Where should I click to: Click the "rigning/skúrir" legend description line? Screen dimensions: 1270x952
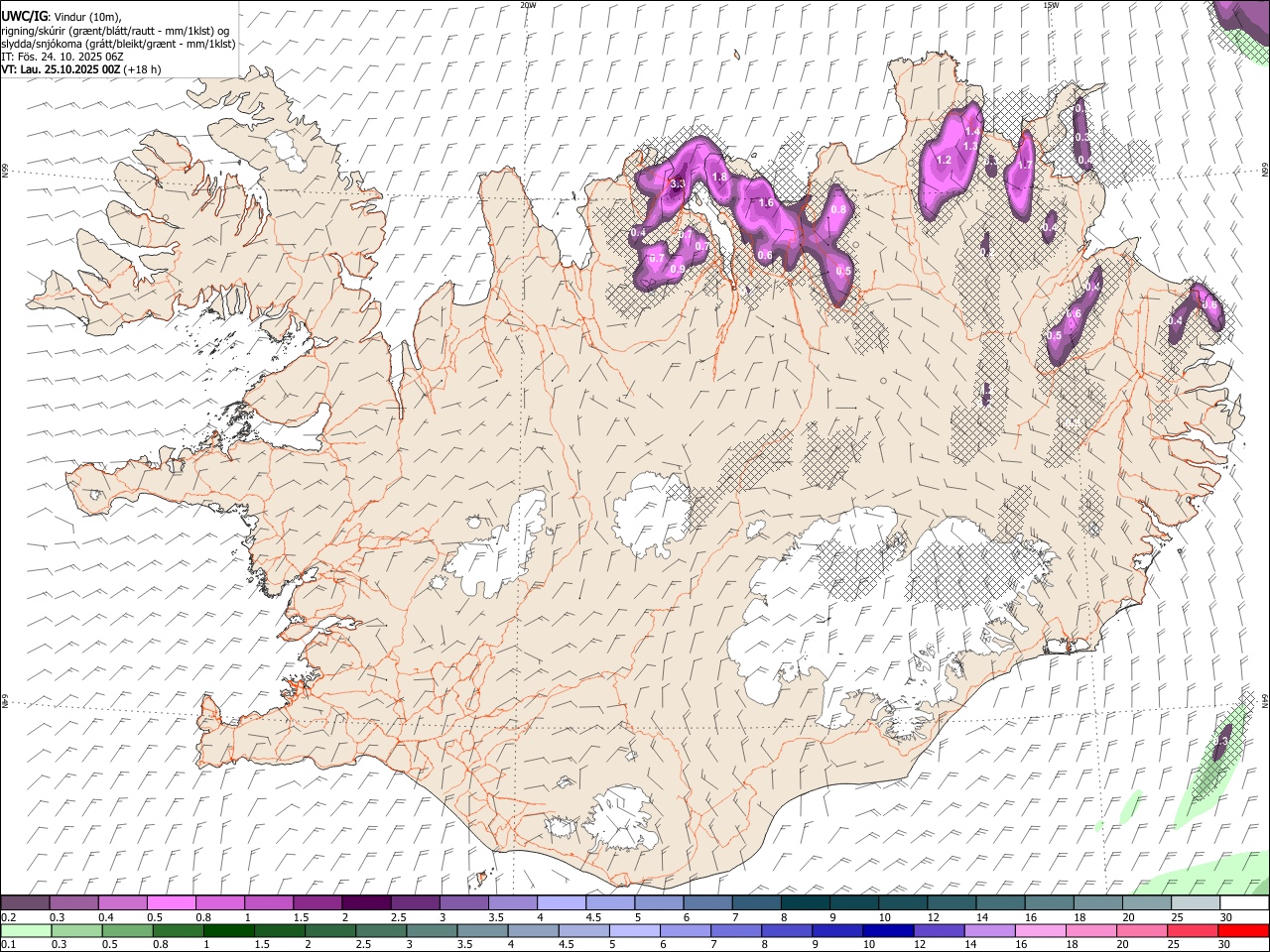(x=117, y=30)
